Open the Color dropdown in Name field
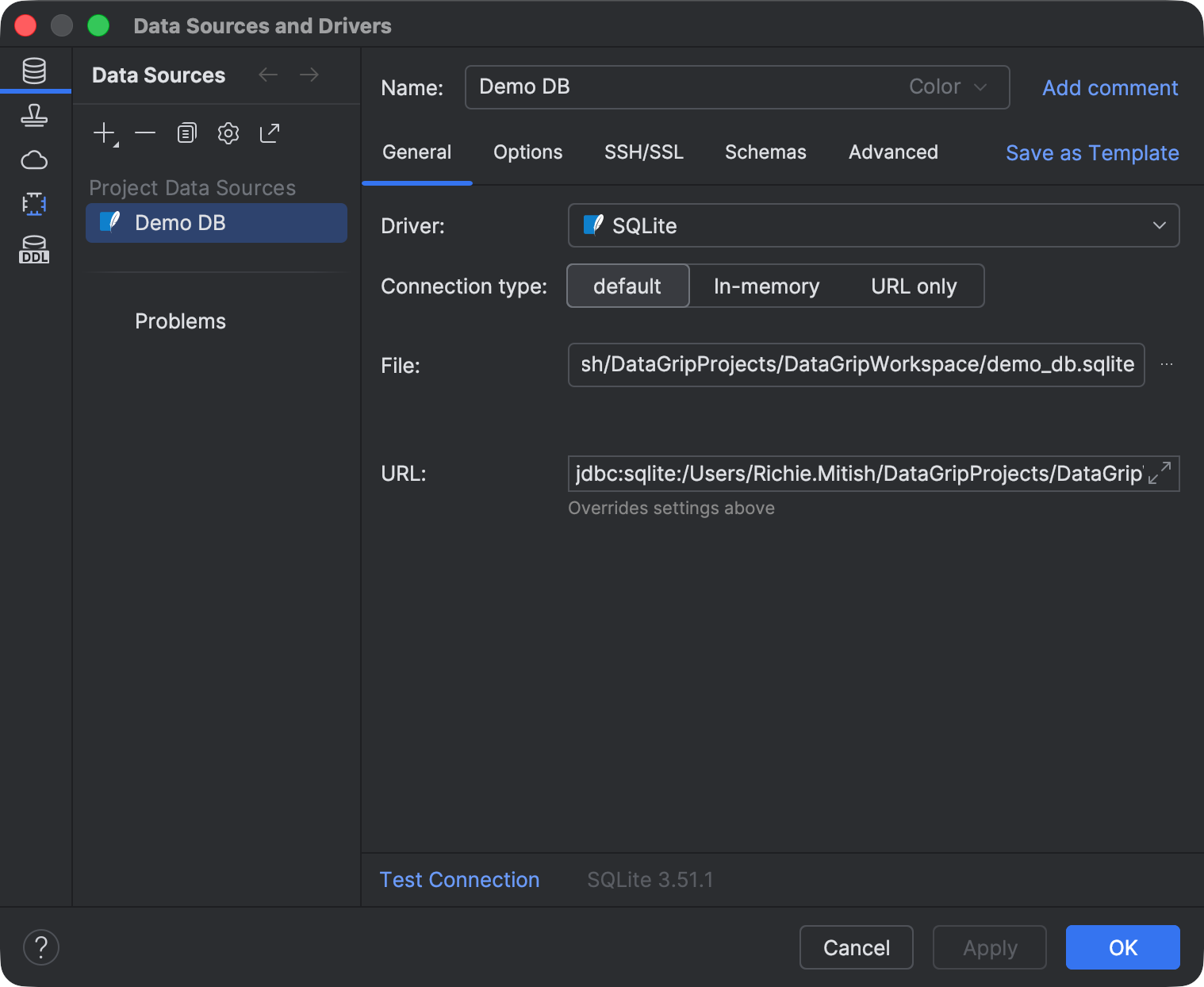The height and width of the screenshot is (987, 1204). [948, 86]
